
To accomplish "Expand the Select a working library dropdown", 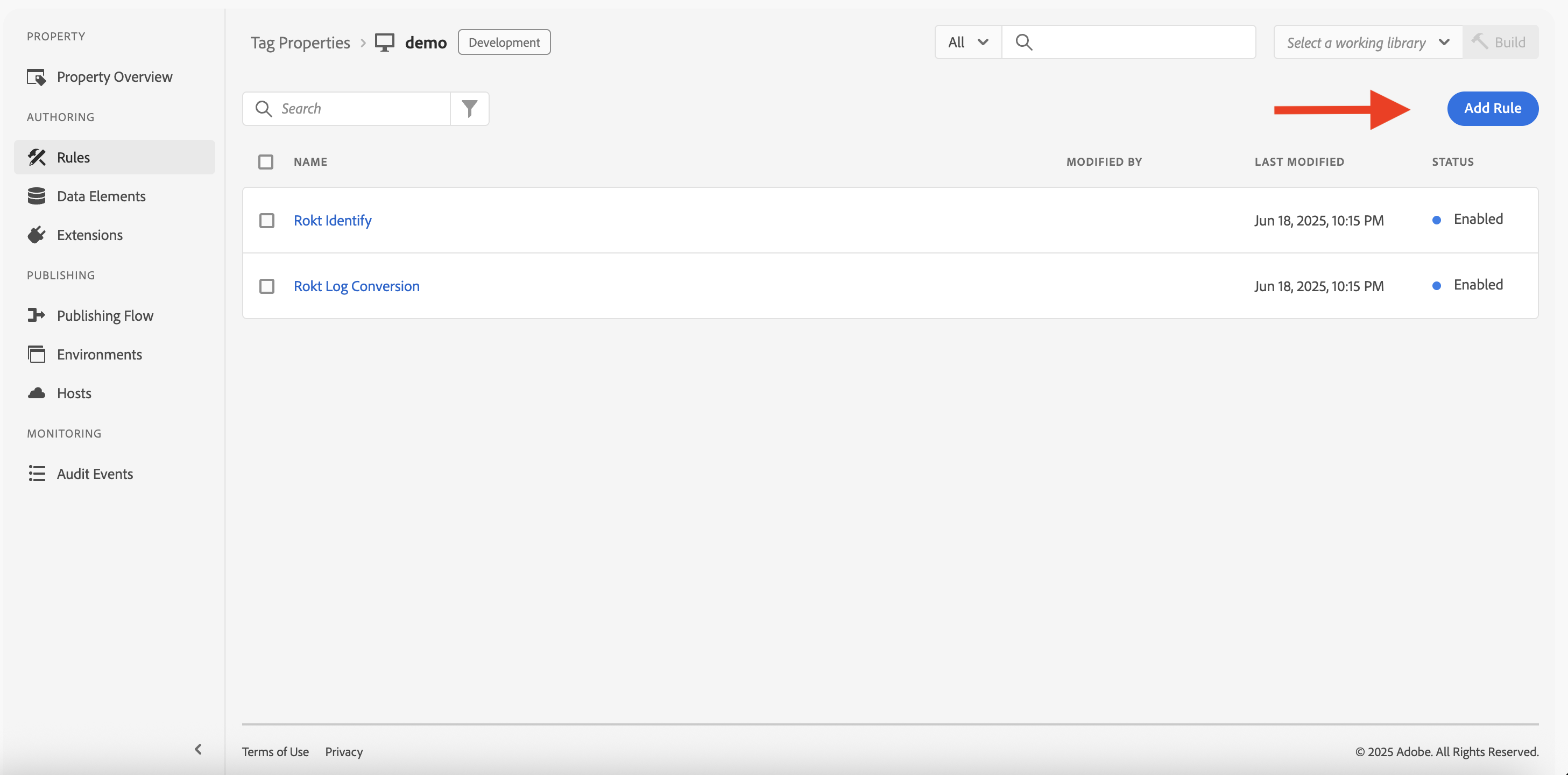I will pos(1368,42).
